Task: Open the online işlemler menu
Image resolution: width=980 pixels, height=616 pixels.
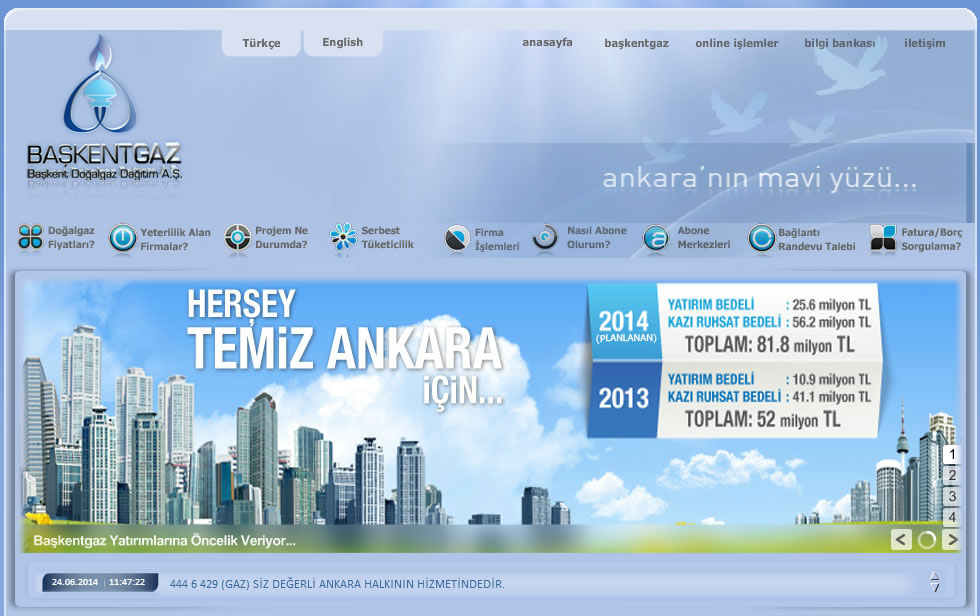Action: click(737, 43)
